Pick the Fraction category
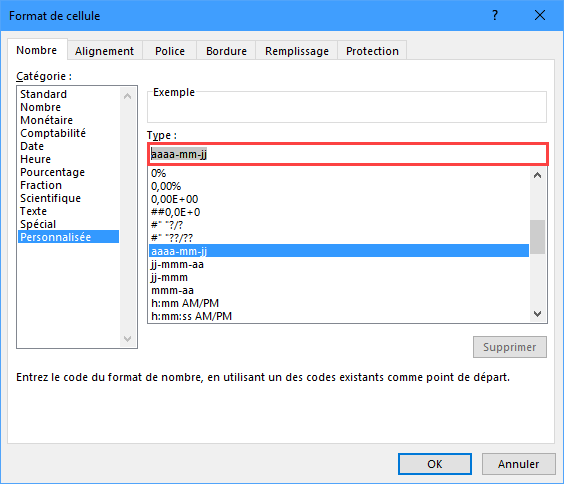 68,185
